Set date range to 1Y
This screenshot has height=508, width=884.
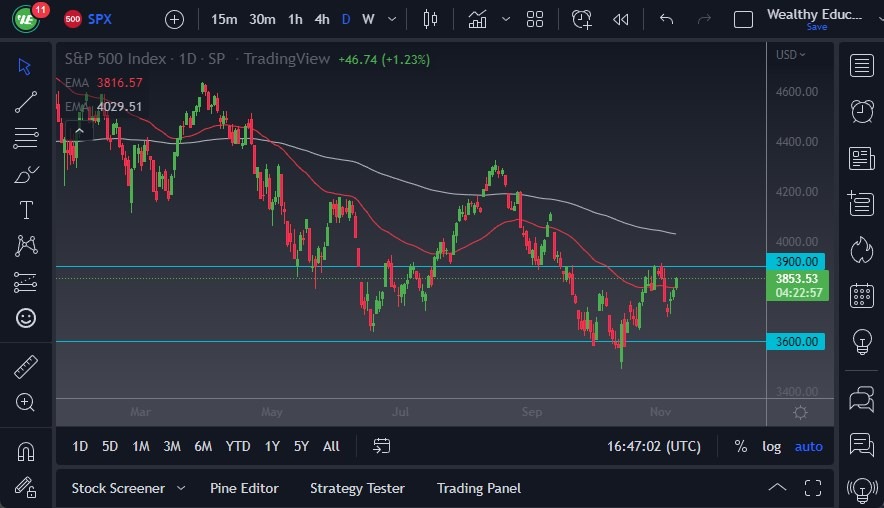coord(272,447)
